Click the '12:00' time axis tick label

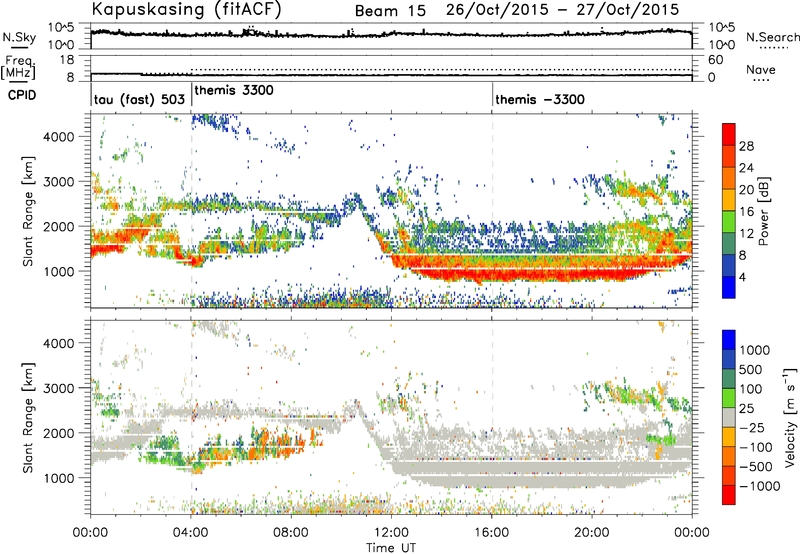[x=391, y=533]
